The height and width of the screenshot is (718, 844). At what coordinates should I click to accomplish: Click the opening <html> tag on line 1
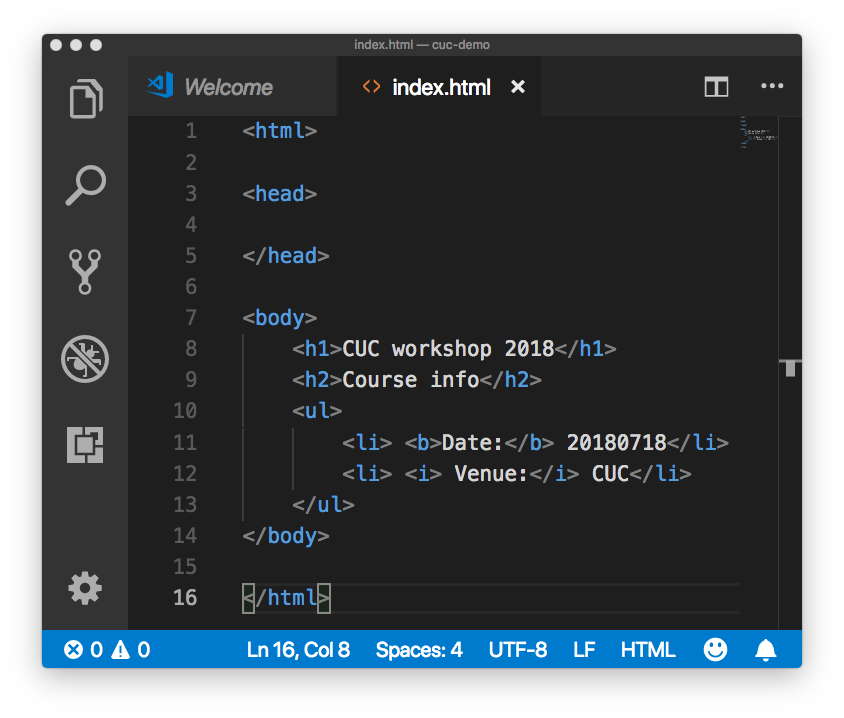tap(280, 131)
